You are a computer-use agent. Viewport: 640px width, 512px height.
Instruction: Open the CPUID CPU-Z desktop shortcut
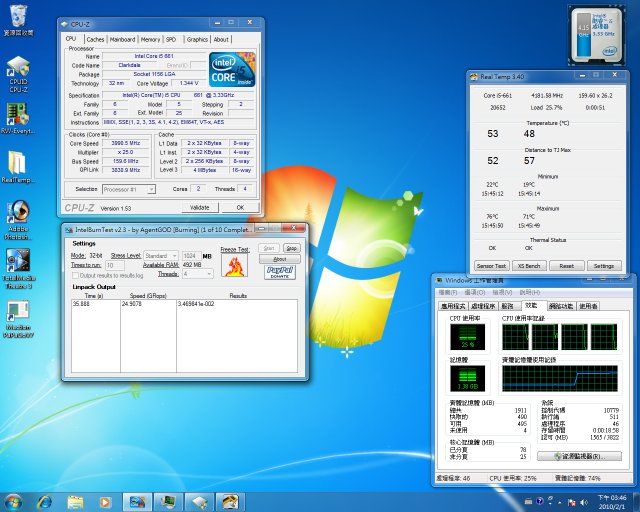[x=18, y=75]
